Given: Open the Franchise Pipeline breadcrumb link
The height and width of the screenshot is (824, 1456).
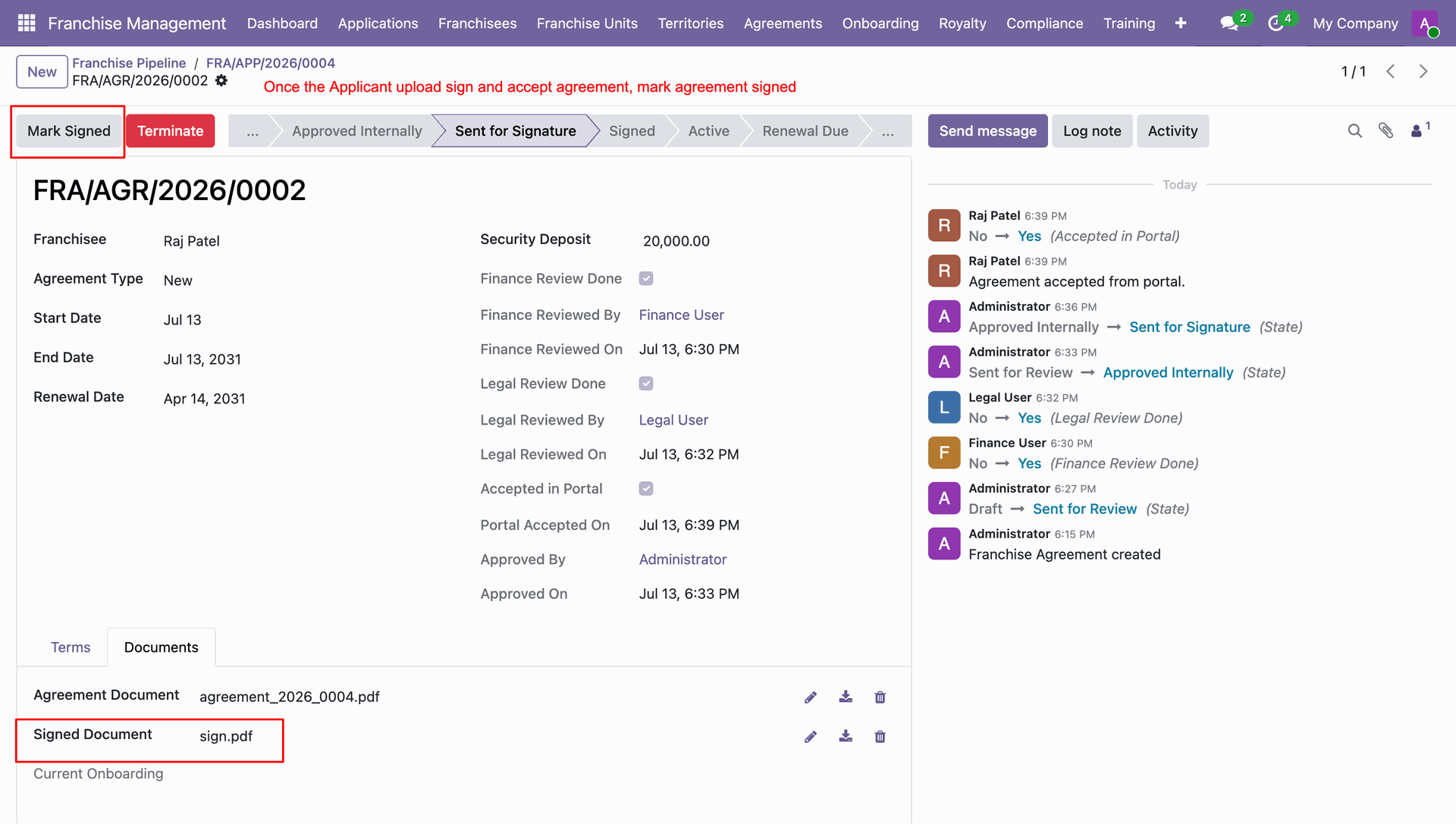Looking at the screenshot, I should tap(129, 63).
